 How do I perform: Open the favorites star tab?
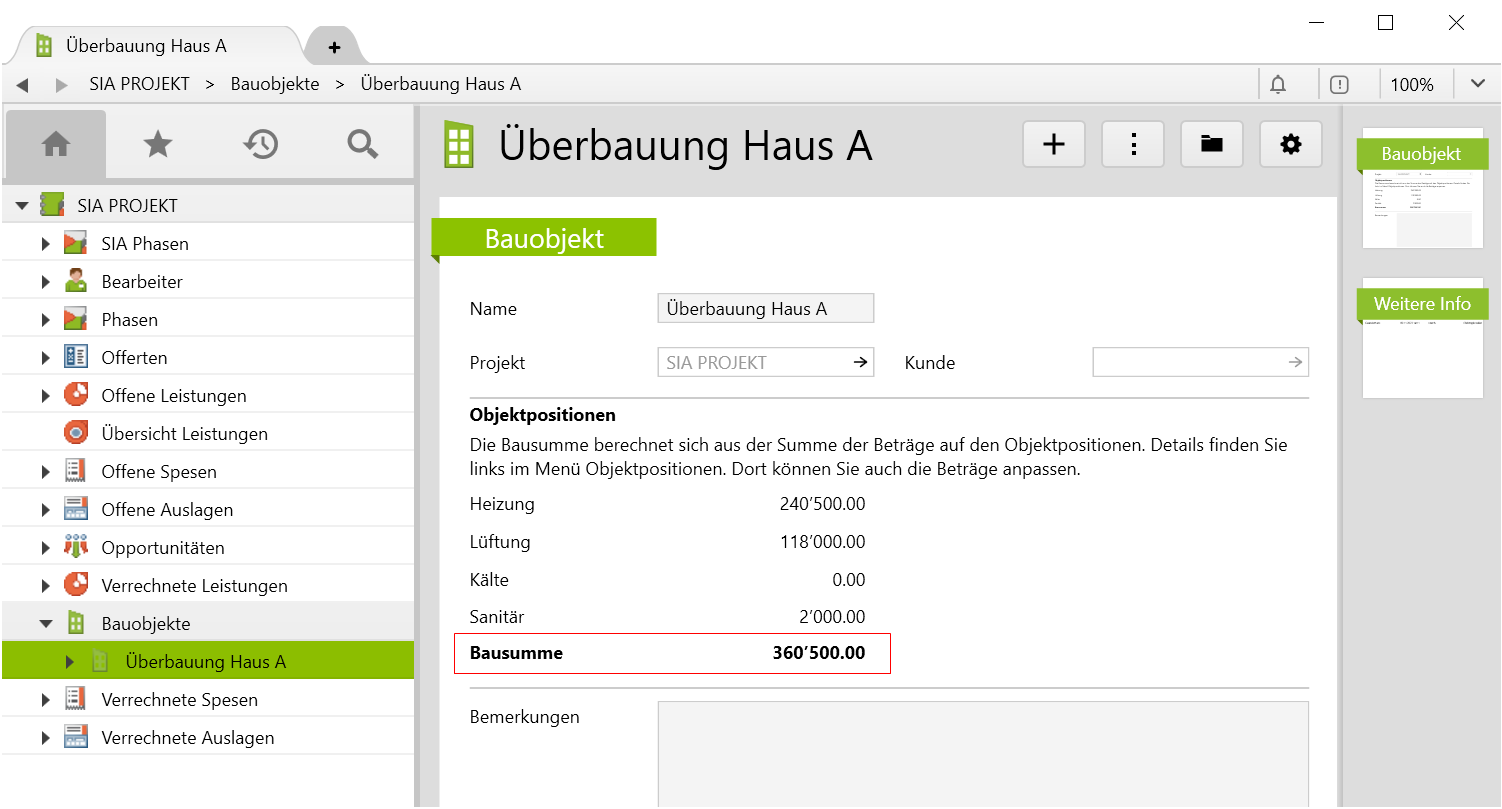158,145
